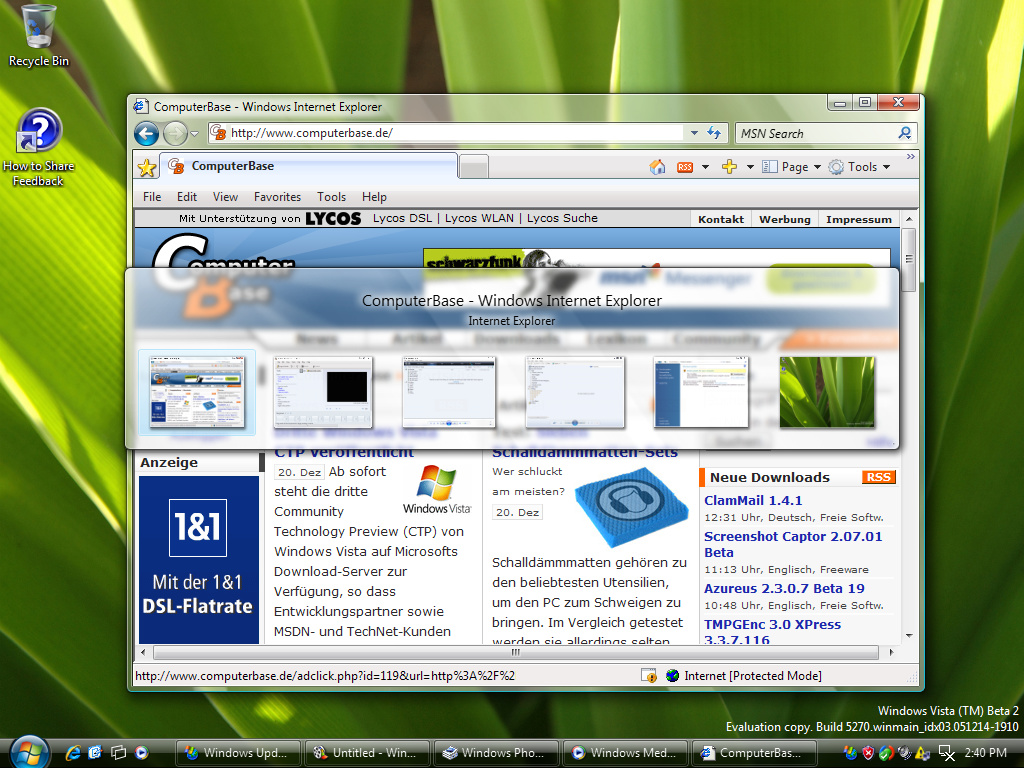Open the Werbung page link
The height and width of the screenshot is (768, 1024).
coord(785,219)
